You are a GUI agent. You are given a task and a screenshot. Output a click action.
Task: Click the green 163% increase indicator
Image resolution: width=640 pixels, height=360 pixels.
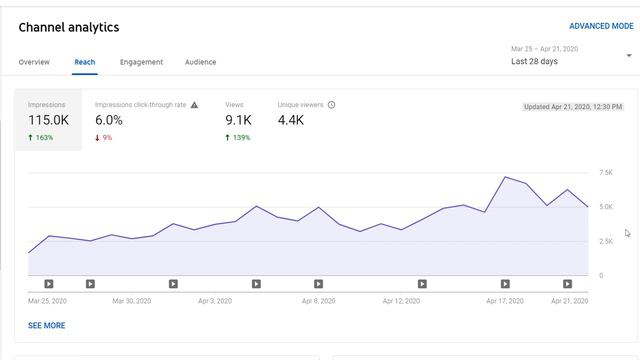click(40, 138)
